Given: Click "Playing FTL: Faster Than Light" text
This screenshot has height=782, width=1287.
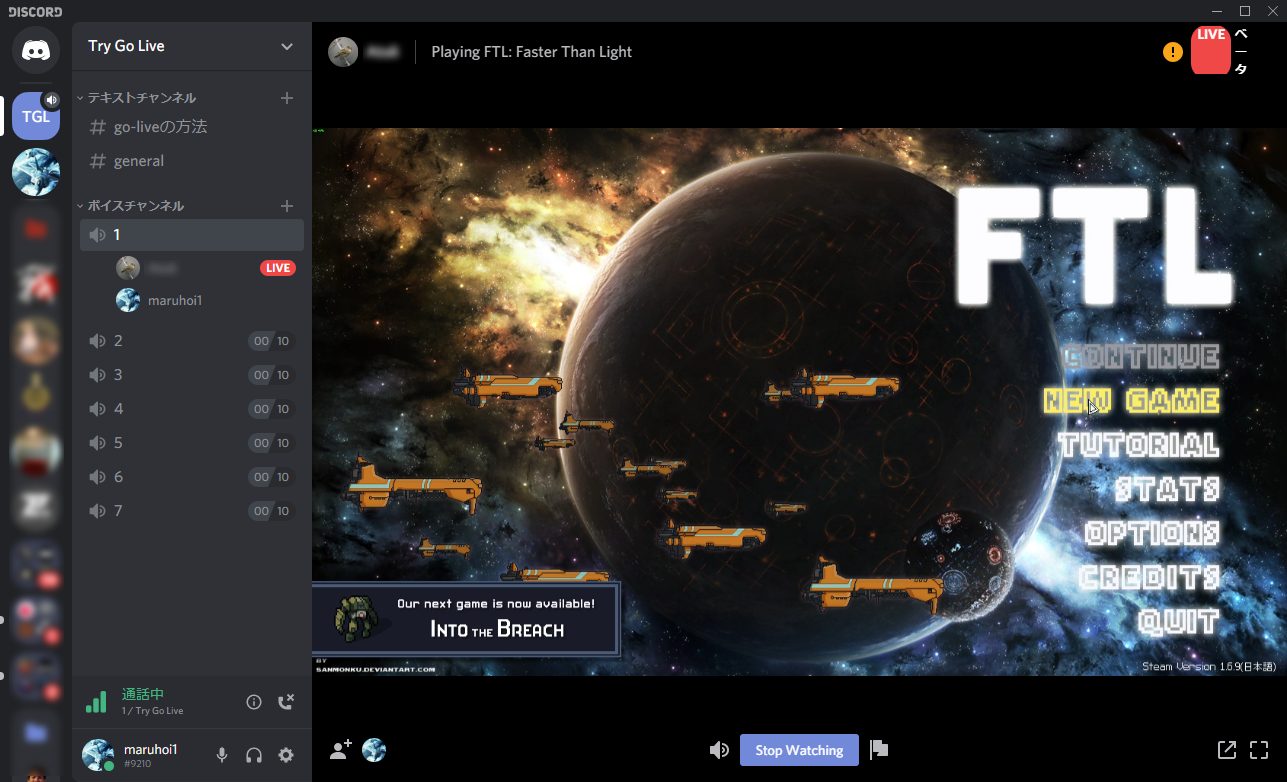Looking at the screenshot, I should point(532,52).
